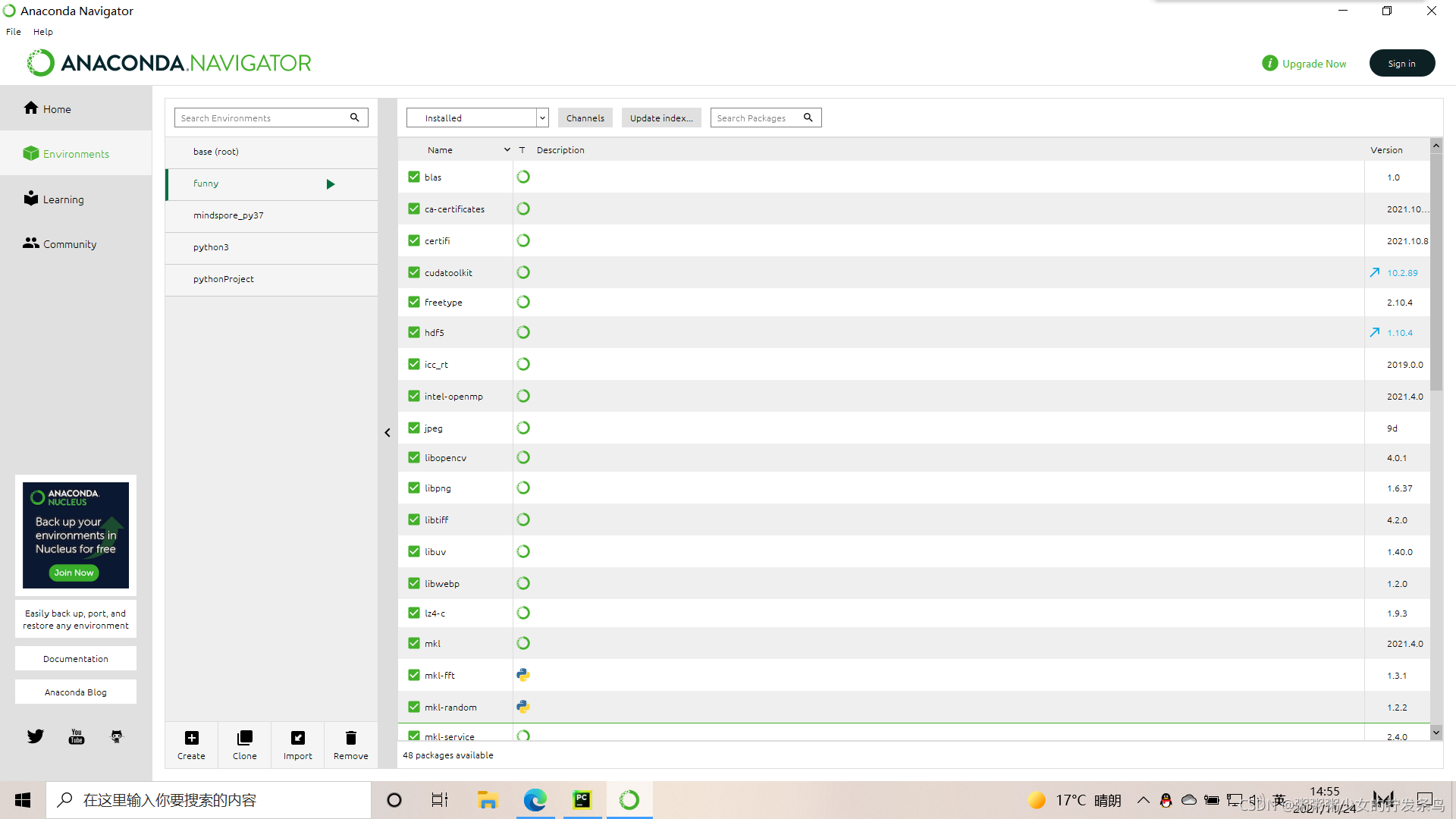Toggle the cudatoolkit package checkbox
This screenshot has width=1456, height=819.
click(413, 272)
